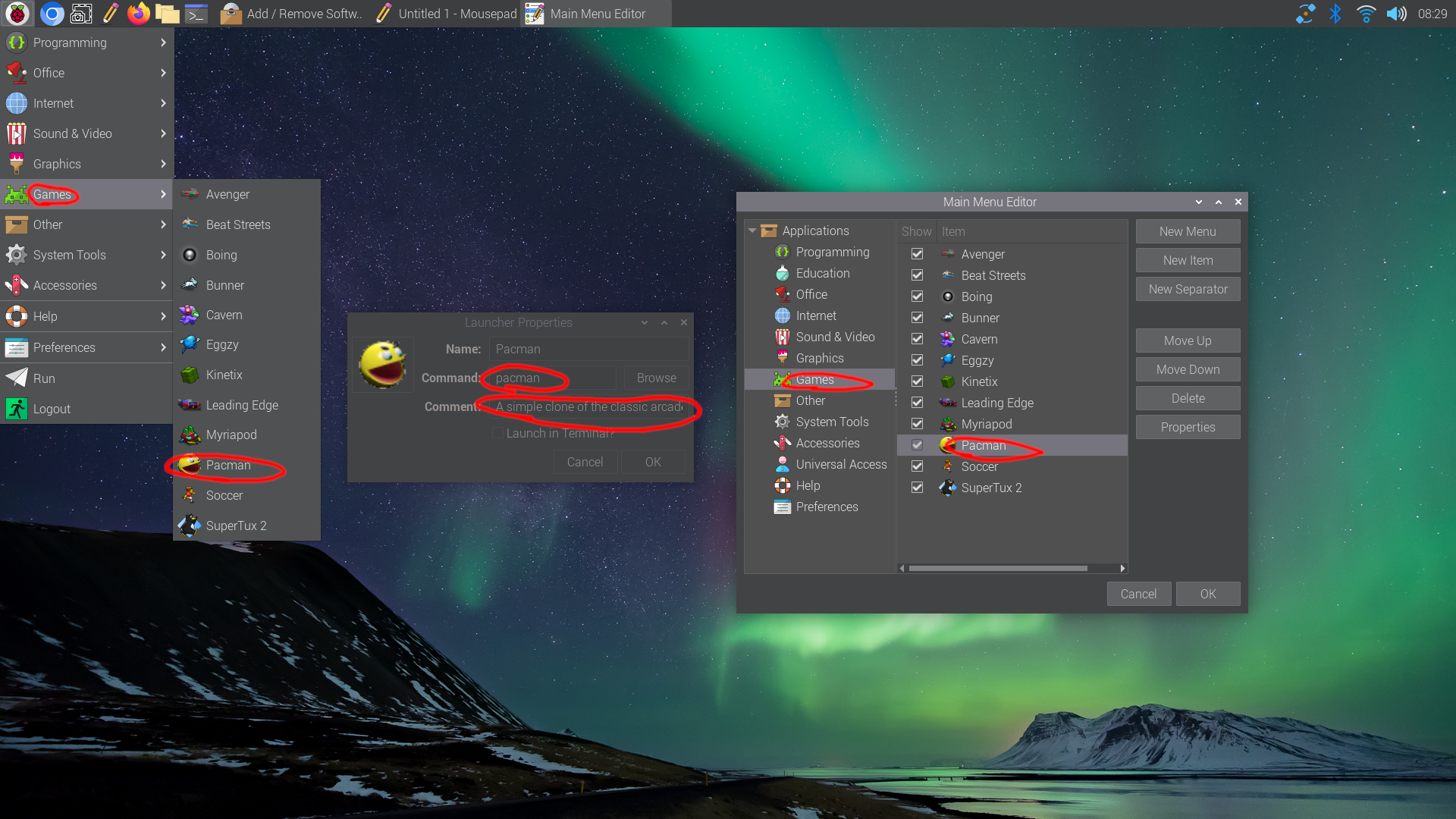Viewport: 1456px width, 819px height.
Task: Click the Pacman launcher icon image
Action: tap(383, 365)
